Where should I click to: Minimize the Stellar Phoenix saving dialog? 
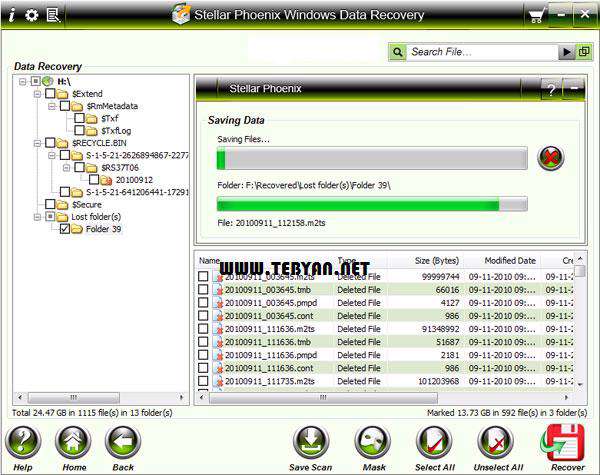point(574,89)
